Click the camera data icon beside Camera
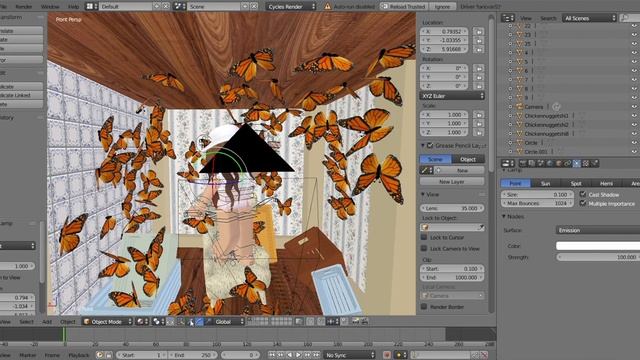640x360 pixels. pos(556,107)
